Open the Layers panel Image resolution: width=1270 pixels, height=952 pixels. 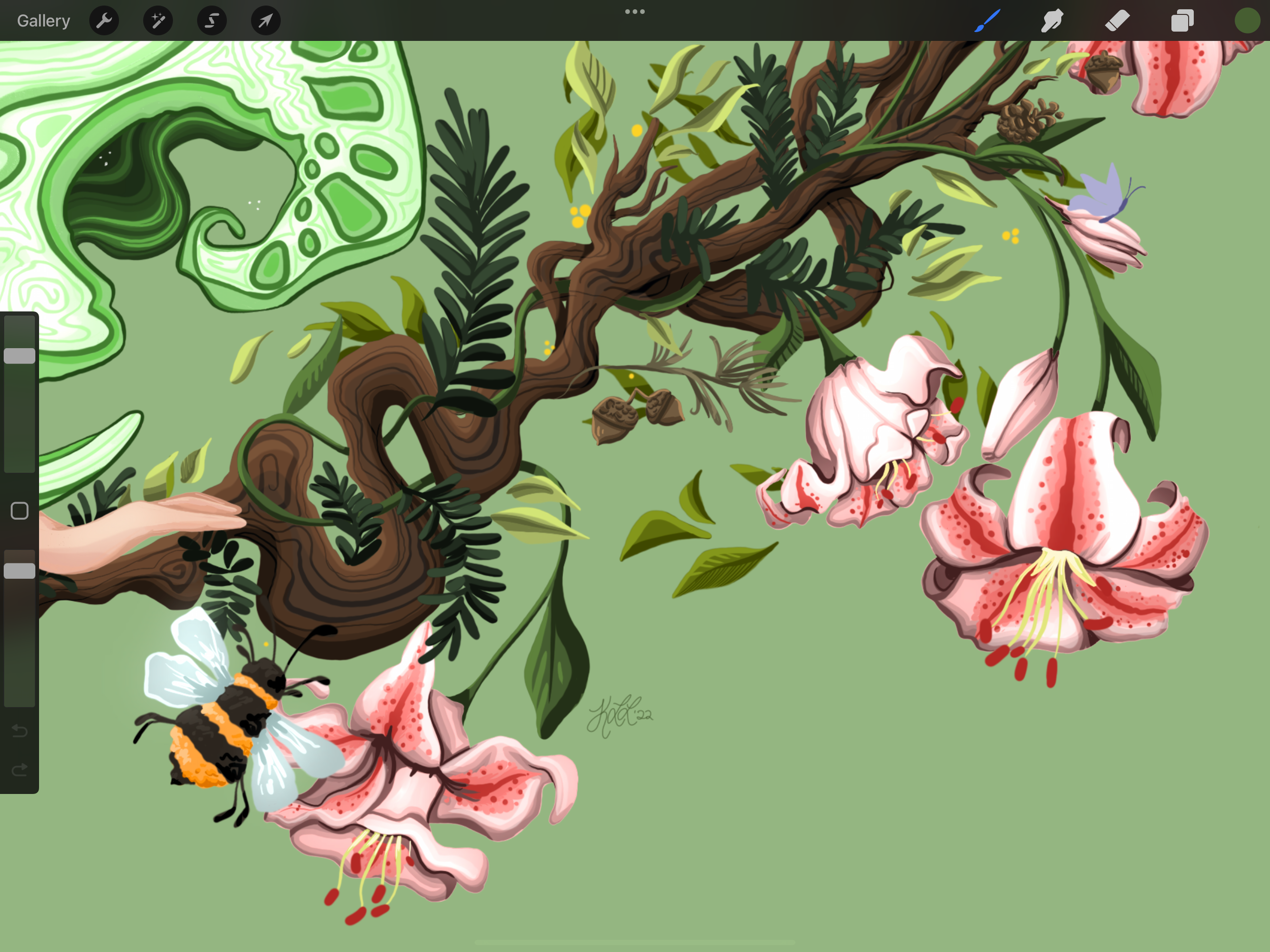click(x=1182, y=21)
